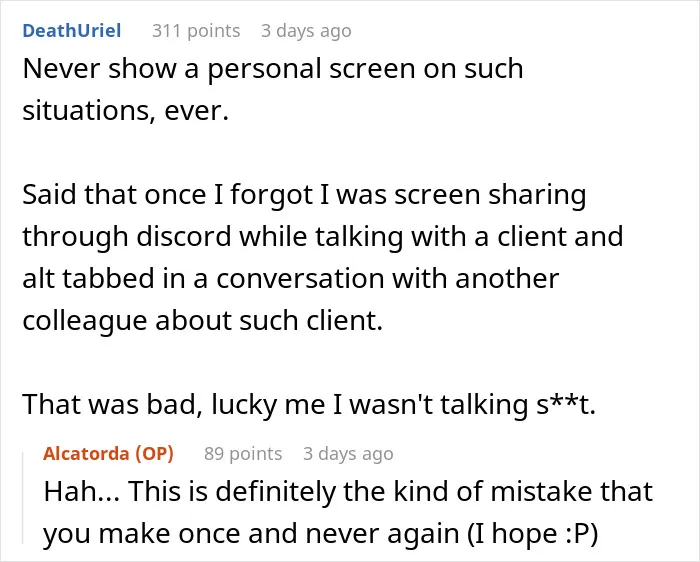Open Alcatorda's user profile
This screenshot has width=700, height=562.
(x=86, y=454)
